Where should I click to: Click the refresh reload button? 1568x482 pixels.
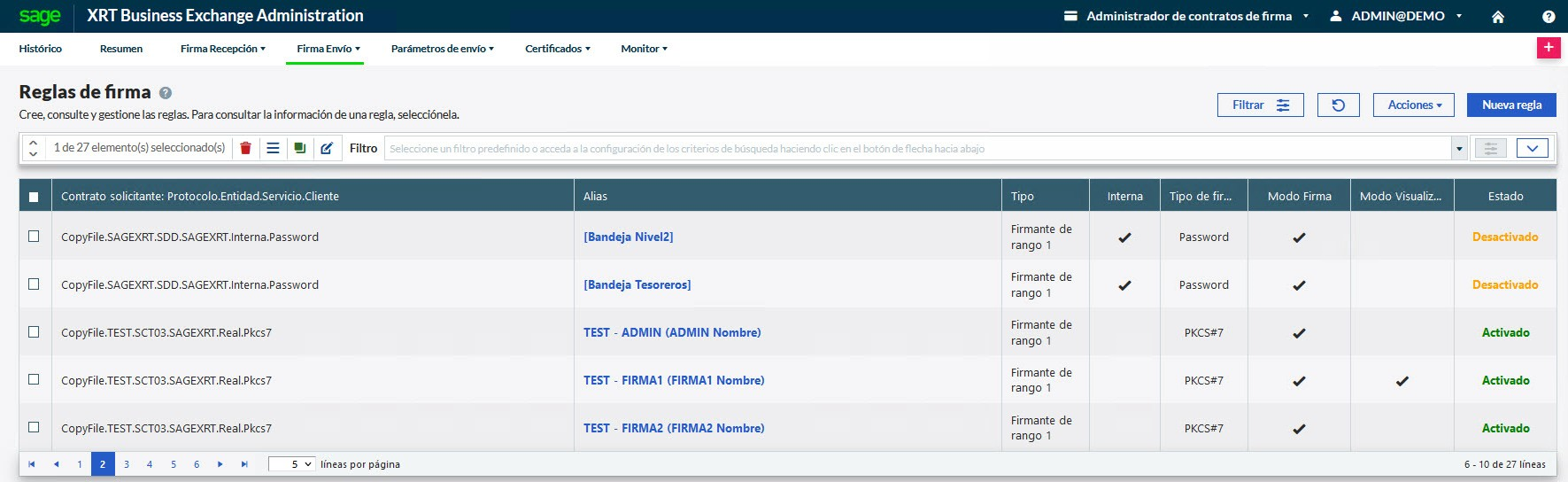1338,105
